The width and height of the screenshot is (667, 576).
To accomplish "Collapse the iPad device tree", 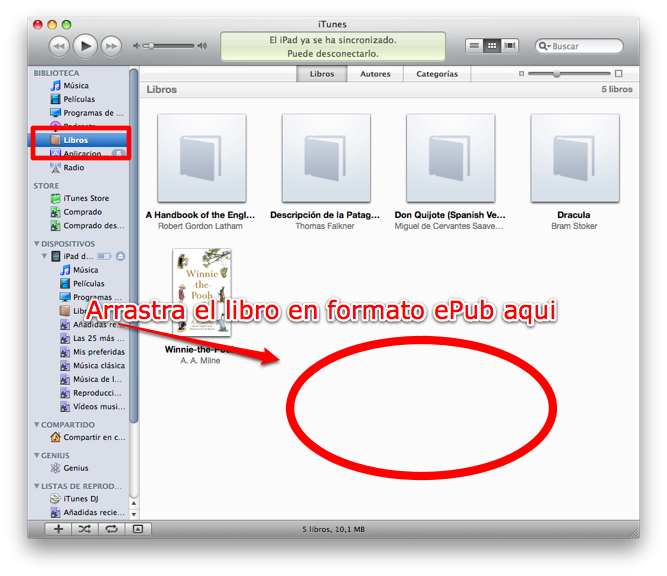I will pos(44,256).
